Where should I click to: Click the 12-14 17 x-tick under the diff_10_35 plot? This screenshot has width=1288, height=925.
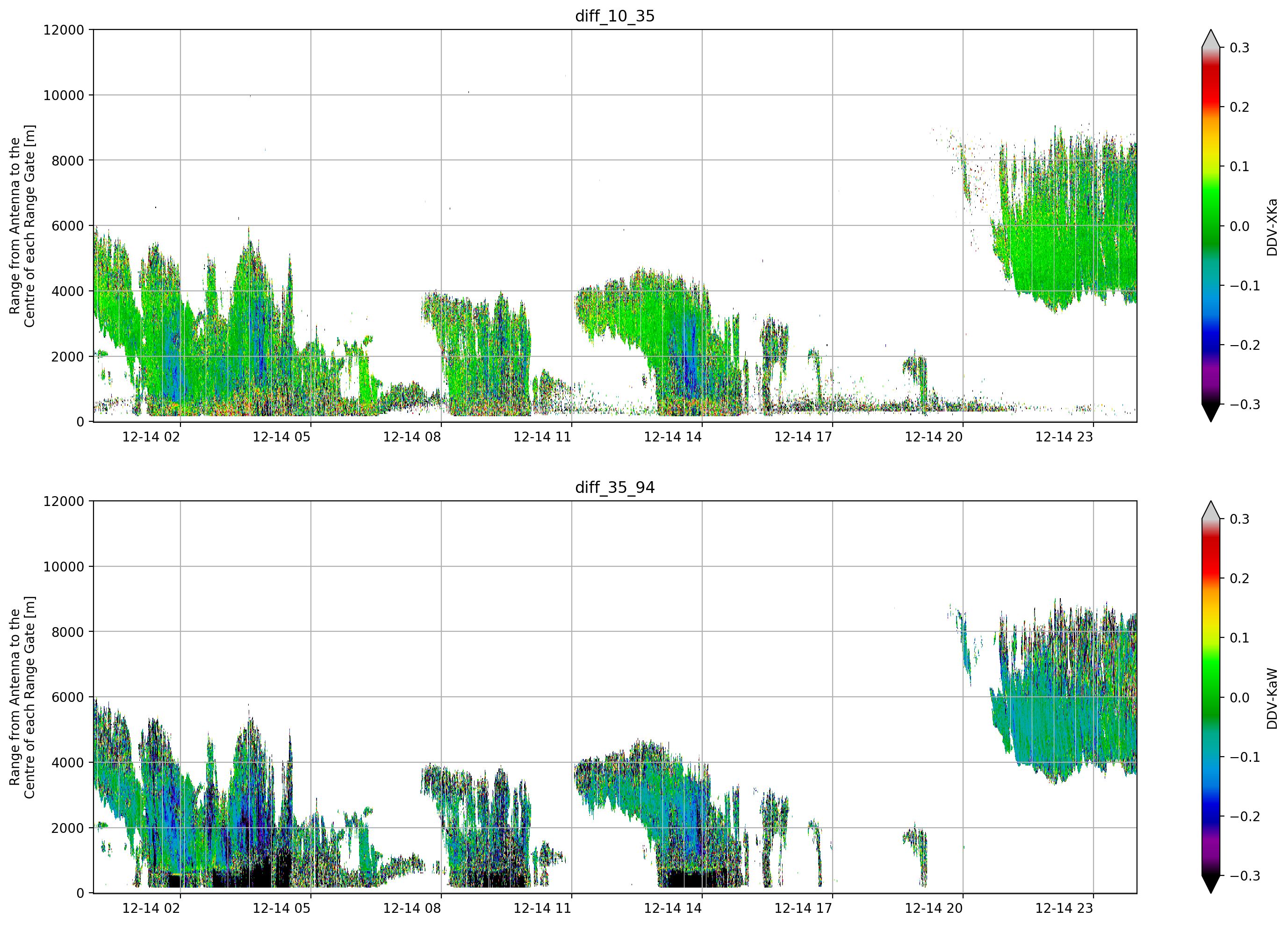803,437
